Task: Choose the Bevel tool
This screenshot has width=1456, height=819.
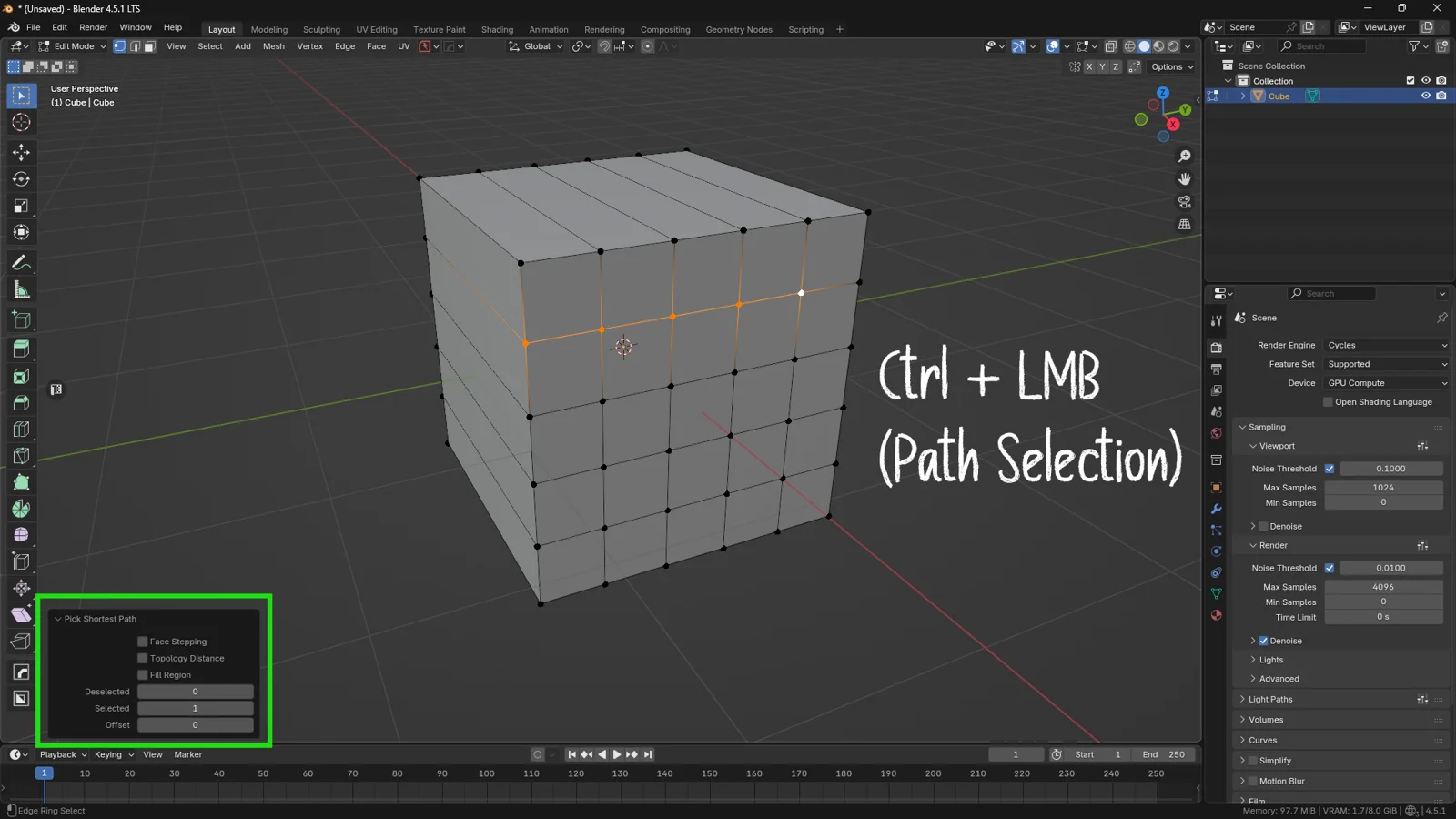Action: pos(21,402)
